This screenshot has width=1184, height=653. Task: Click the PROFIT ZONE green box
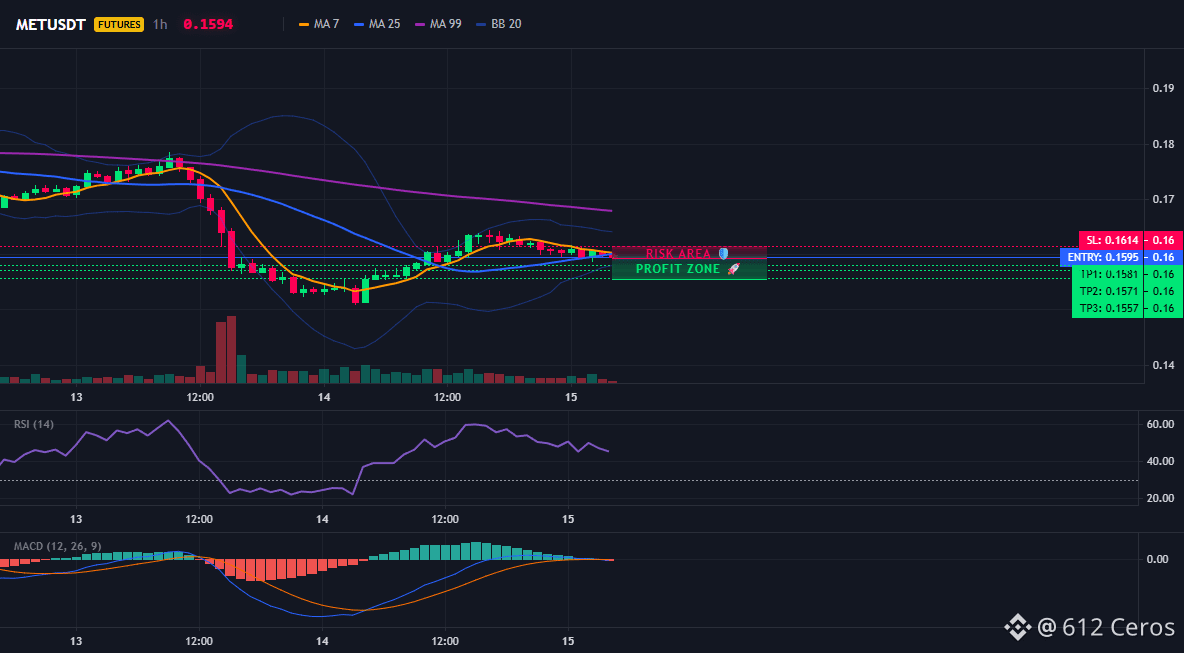689,269
